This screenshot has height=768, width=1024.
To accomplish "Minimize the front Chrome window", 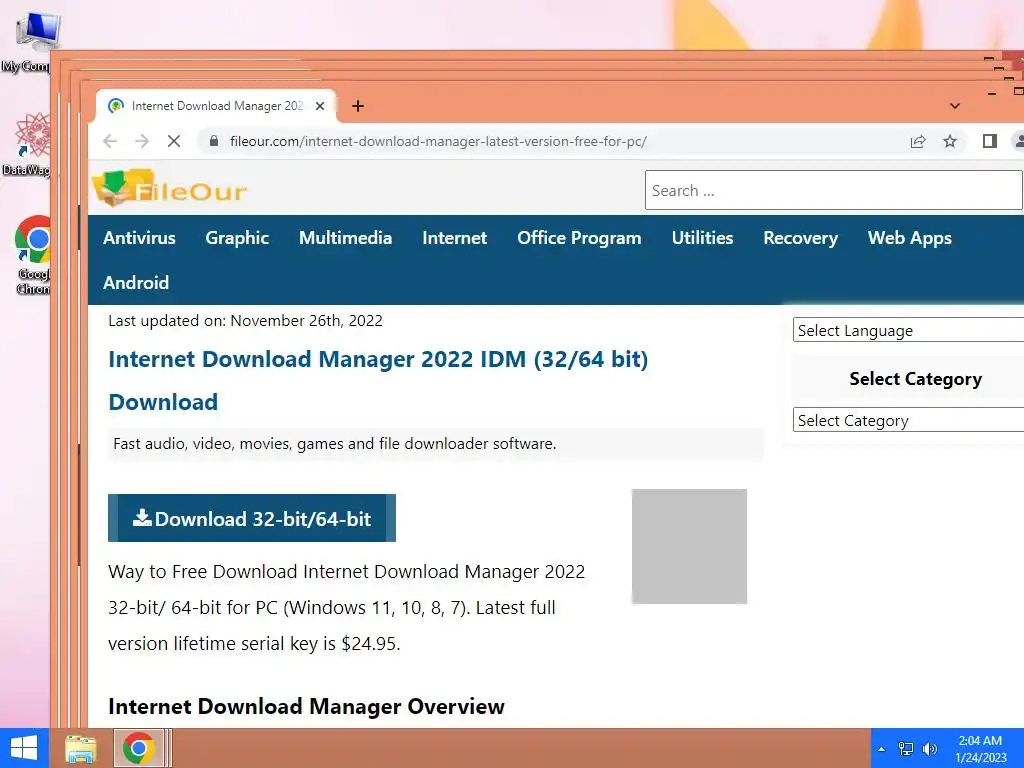I will (x=992, y=94).
